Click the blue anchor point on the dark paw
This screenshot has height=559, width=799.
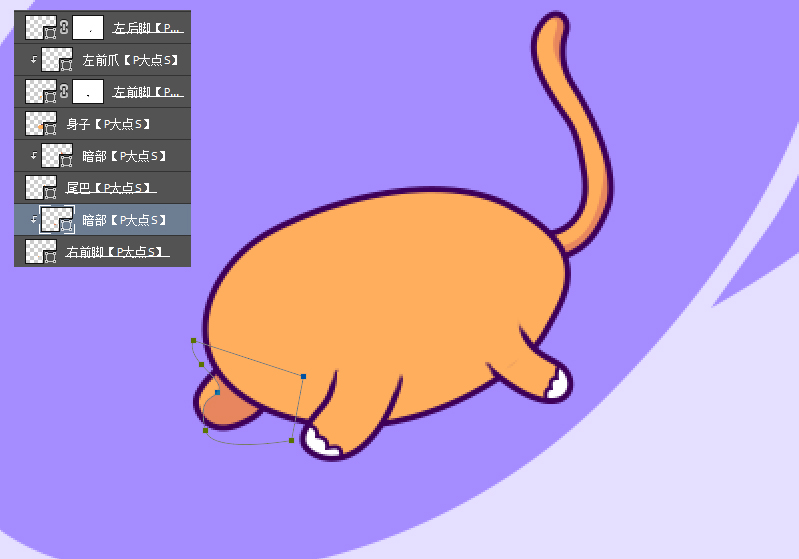(217, 392)
